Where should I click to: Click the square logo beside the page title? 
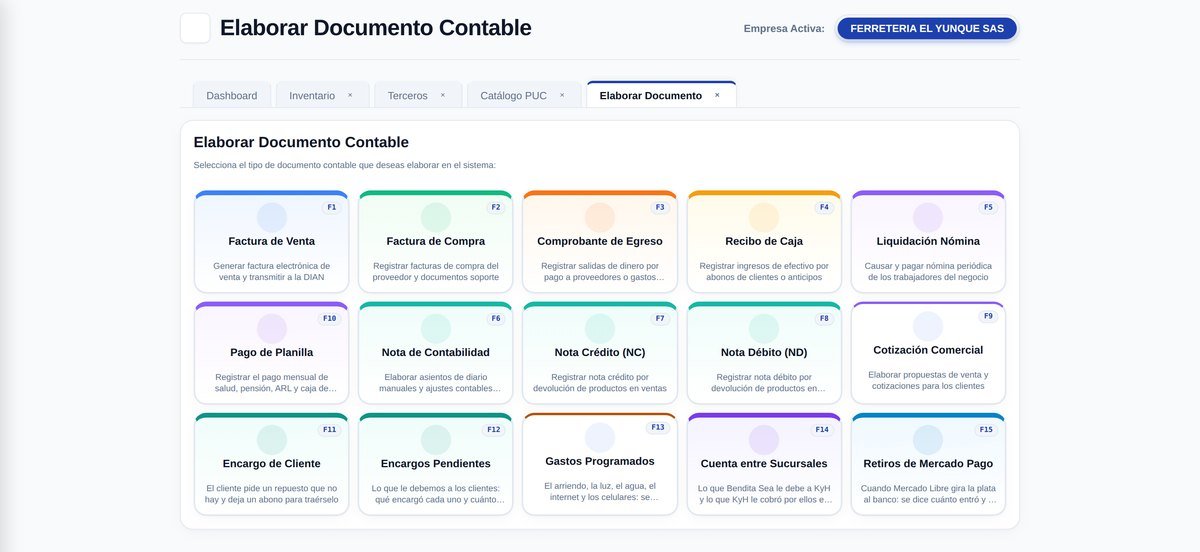click(x=195, y=28)
